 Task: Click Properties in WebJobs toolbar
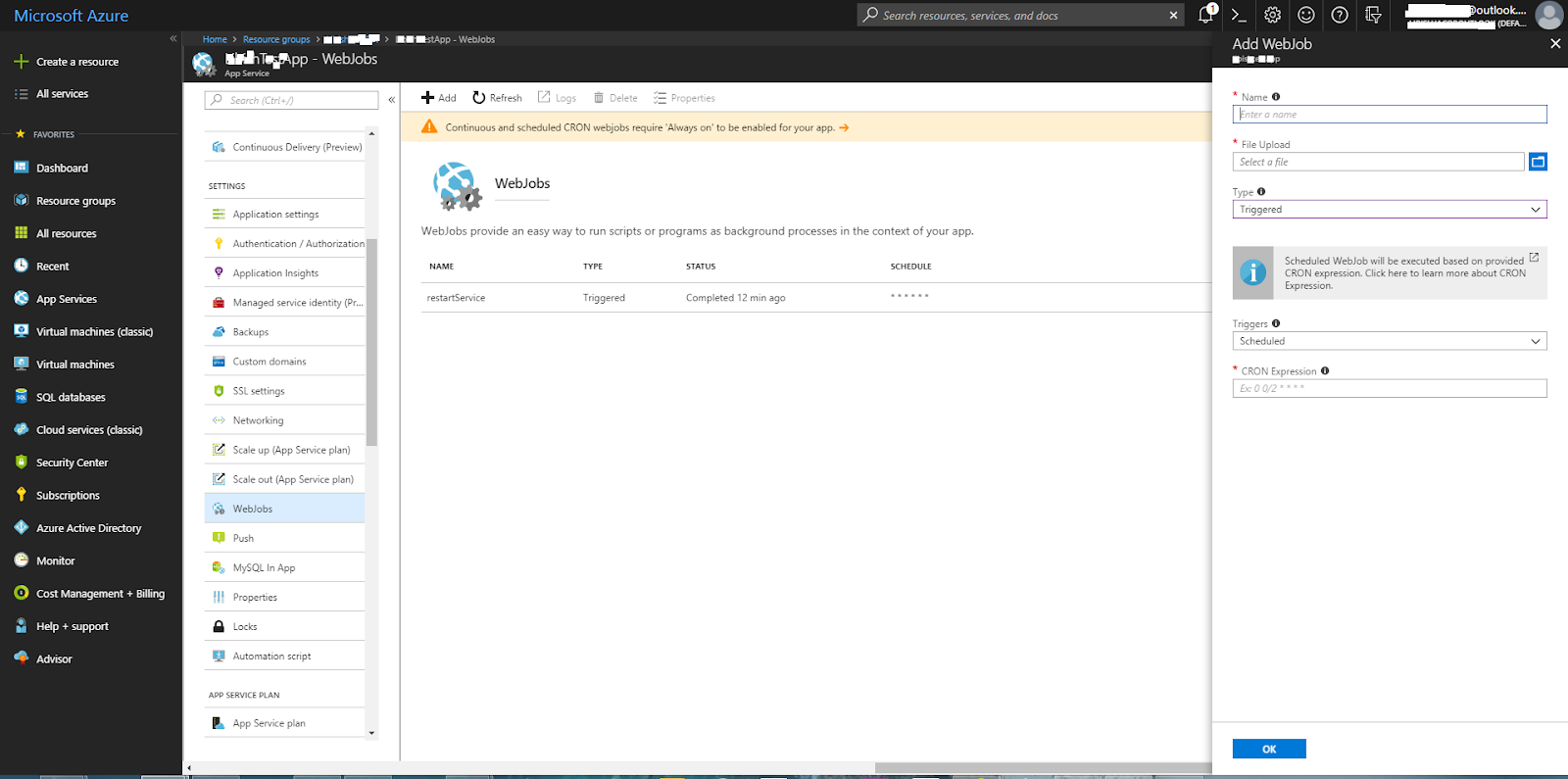point(684,98)
